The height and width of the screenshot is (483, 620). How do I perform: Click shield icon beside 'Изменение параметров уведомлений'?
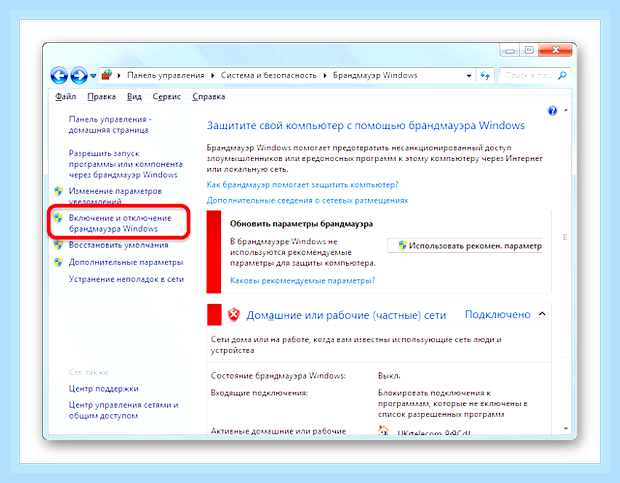click(59, 191)
